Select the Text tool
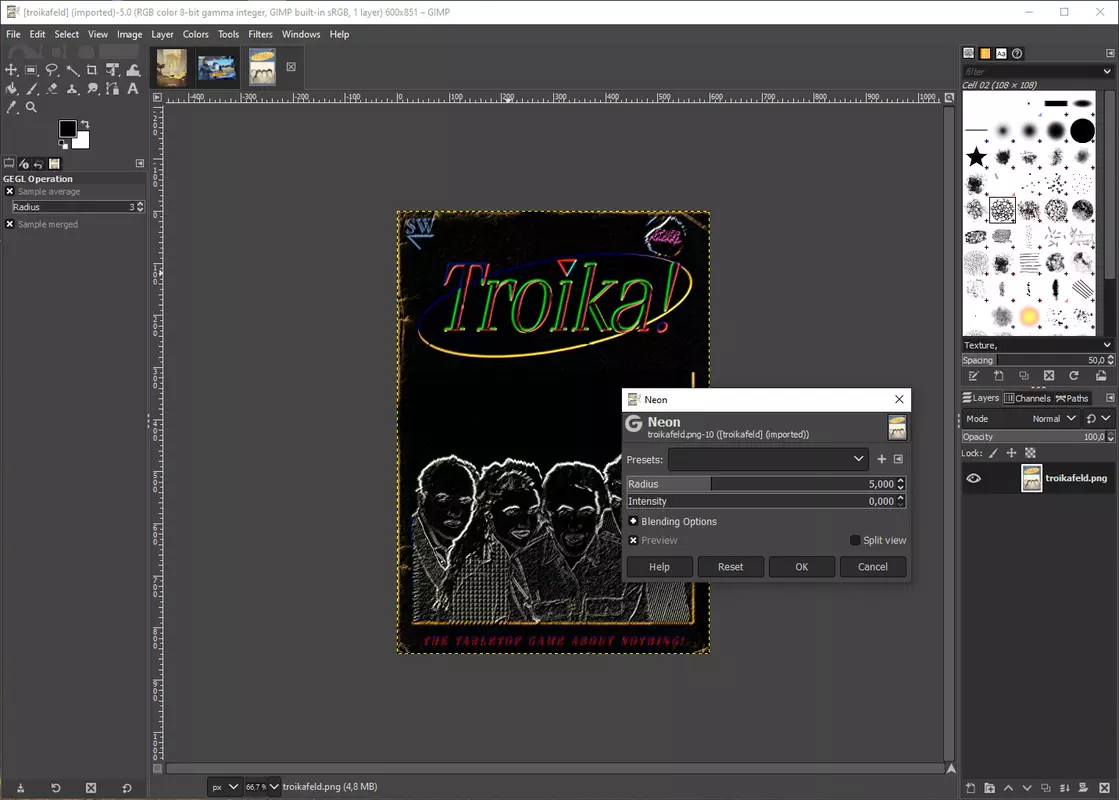The width and height of the screenshot is (1119, 800). [133, 88]
